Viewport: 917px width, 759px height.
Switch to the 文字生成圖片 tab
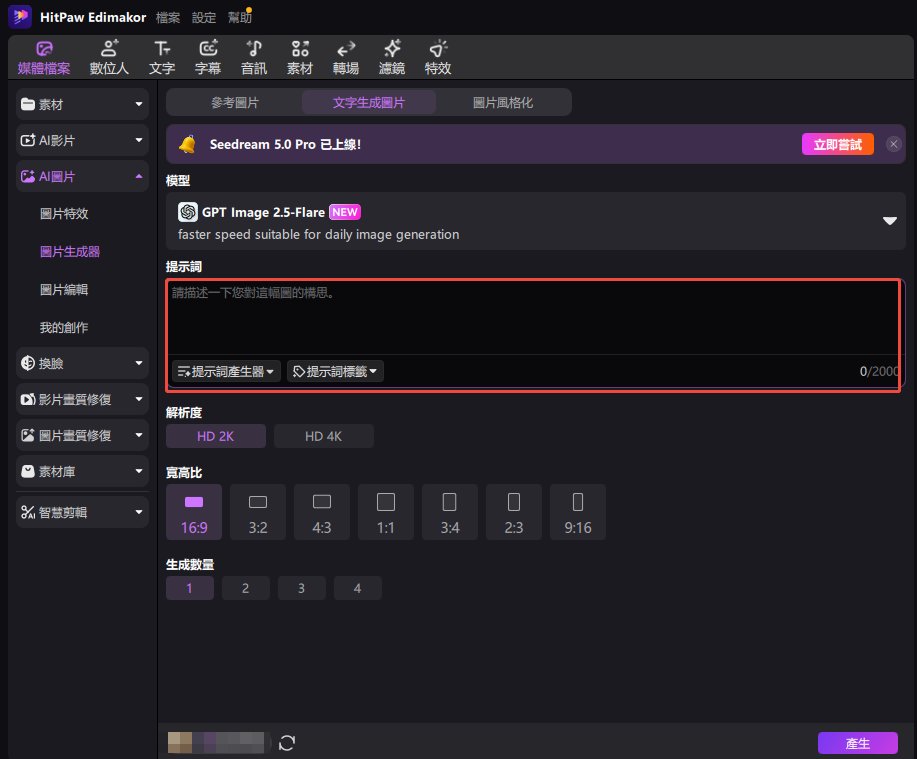point(368,102)
